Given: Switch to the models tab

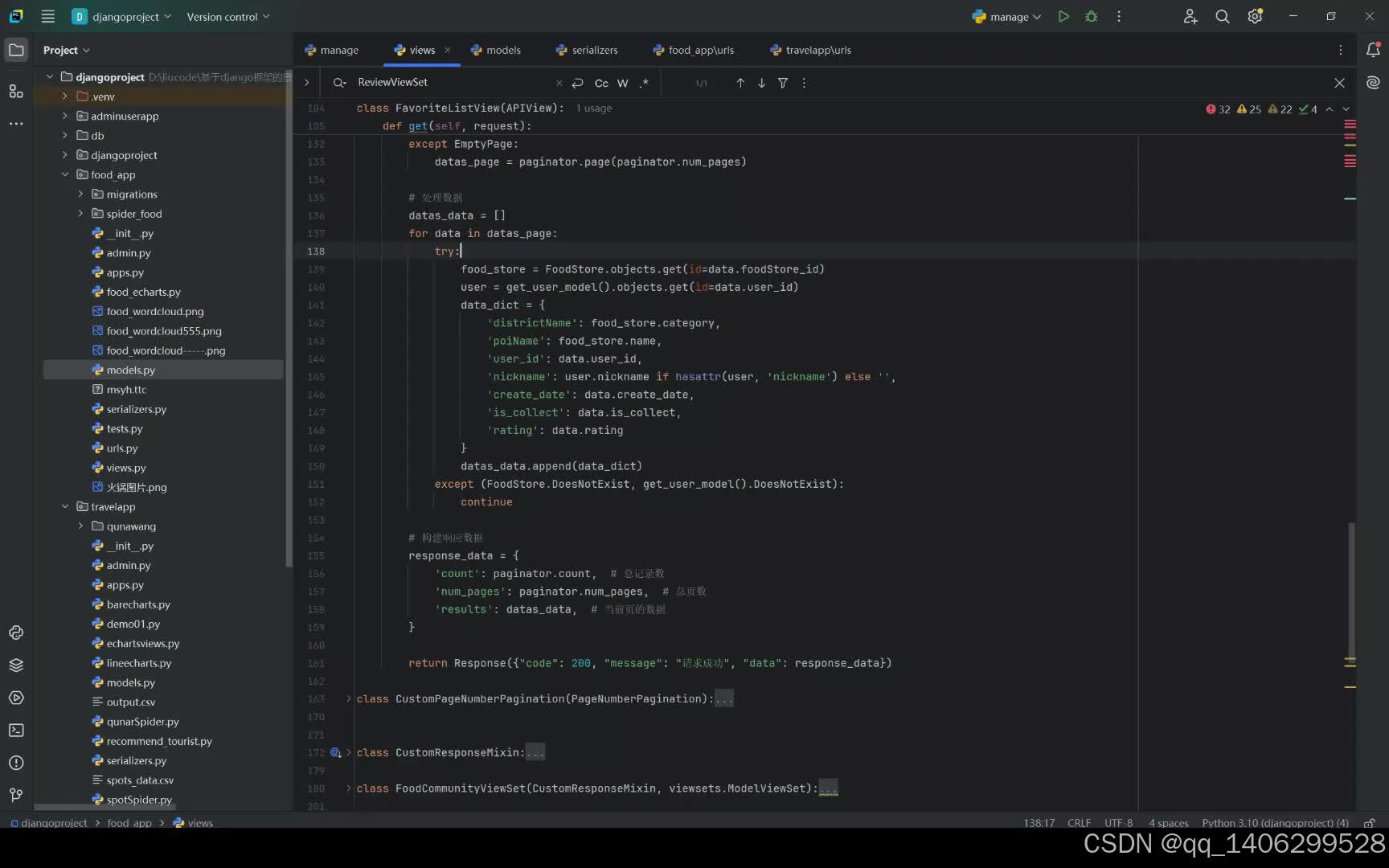Looking at the screenshot, I should [x=496, y=50].
